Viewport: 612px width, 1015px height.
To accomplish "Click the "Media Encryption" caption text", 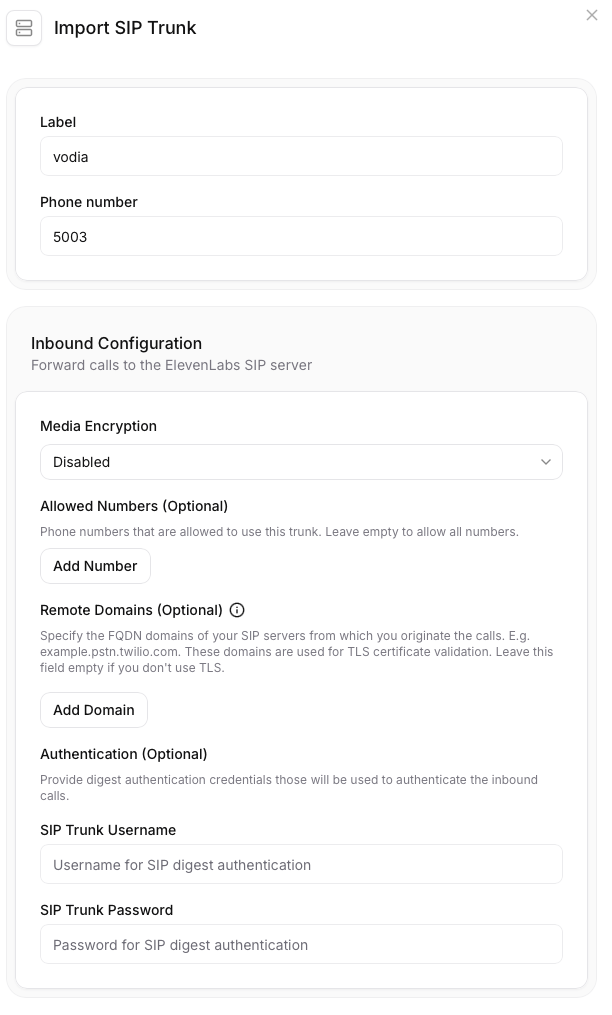I will (98, 426).
